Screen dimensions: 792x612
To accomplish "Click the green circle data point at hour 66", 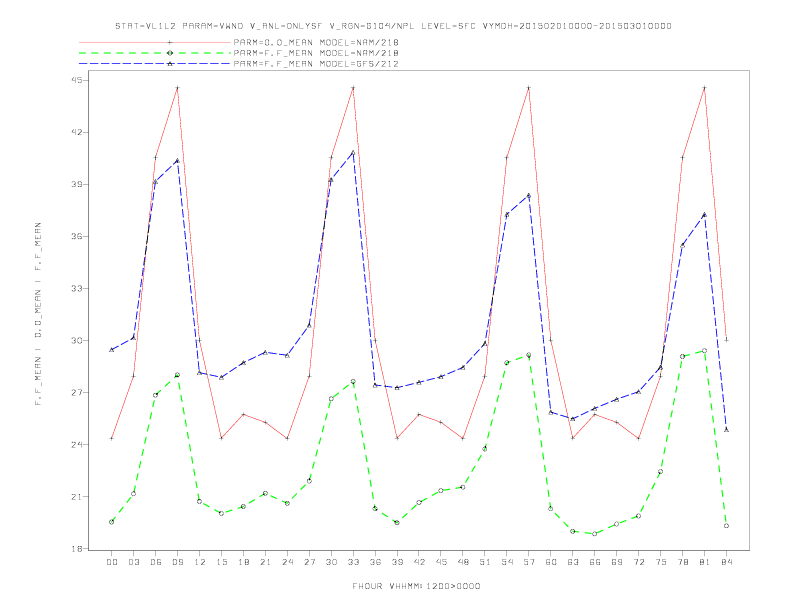I will (x=595, y=533).
